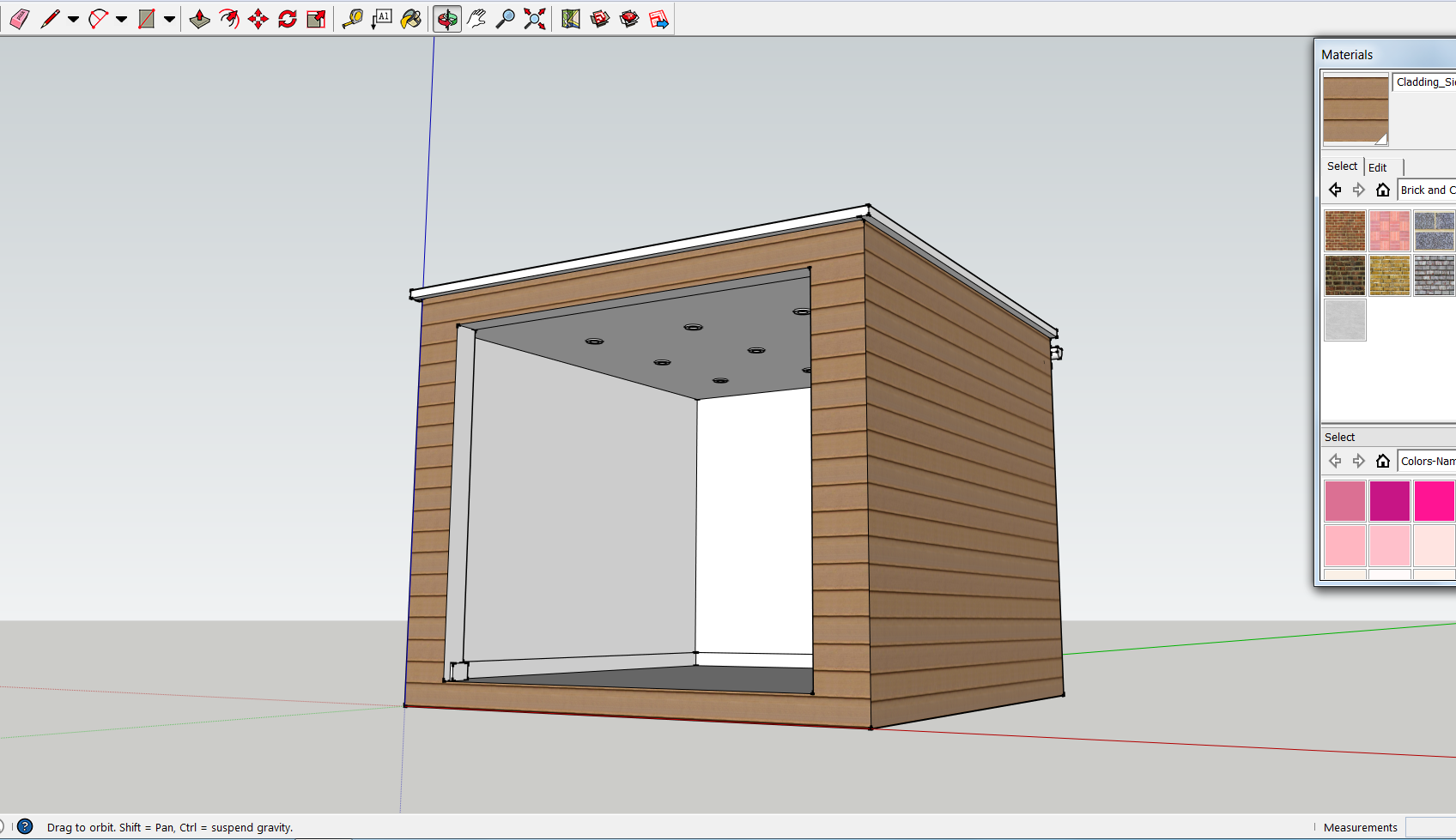Choose the Move tool
1456x840 pixels.
258,19
